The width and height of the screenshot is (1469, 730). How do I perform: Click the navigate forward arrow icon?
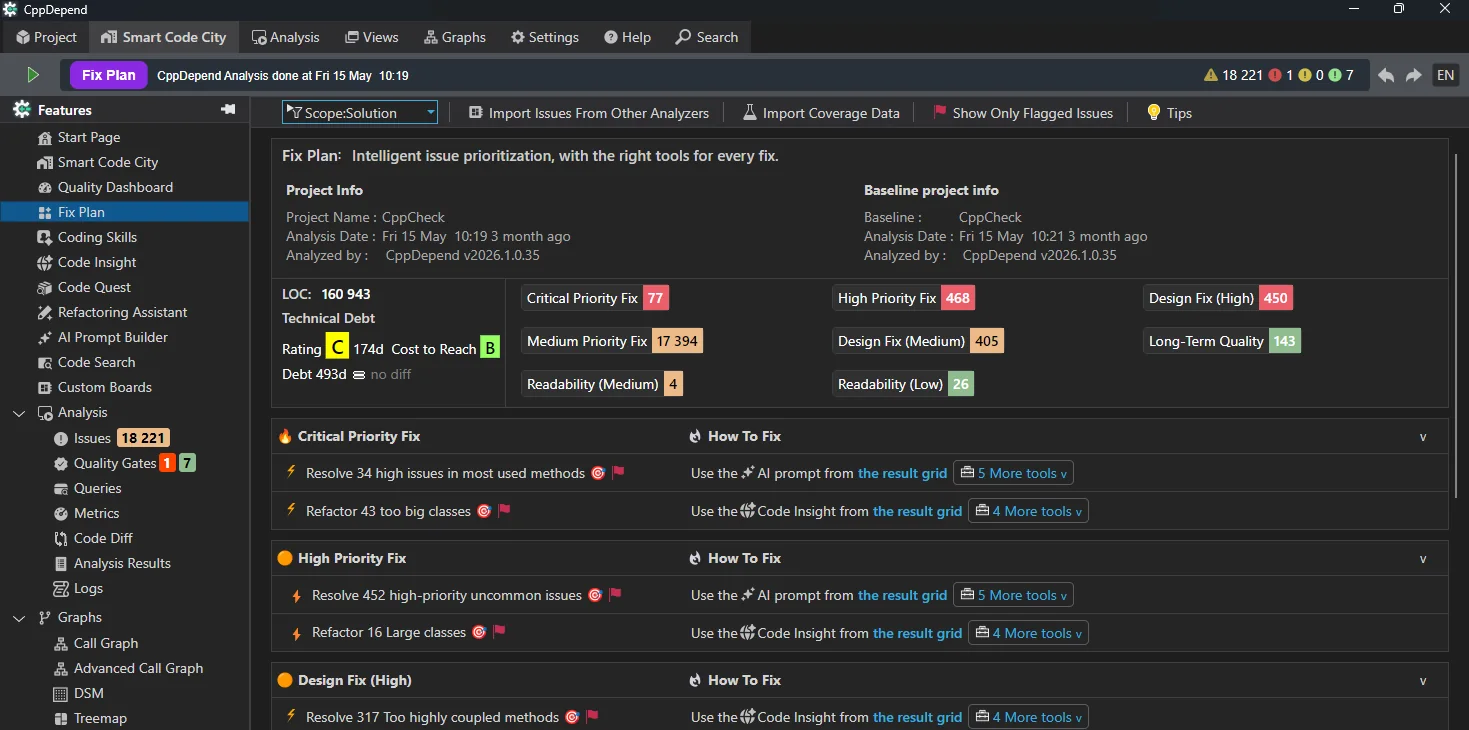(x=1413, y=75)
